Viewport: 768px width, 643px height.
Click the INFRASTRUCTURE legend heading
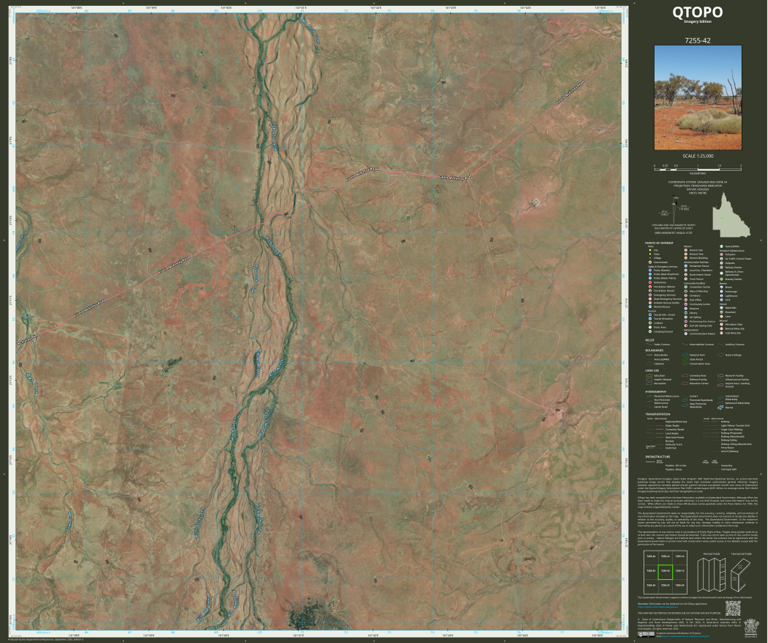click(x=658, y=457)
